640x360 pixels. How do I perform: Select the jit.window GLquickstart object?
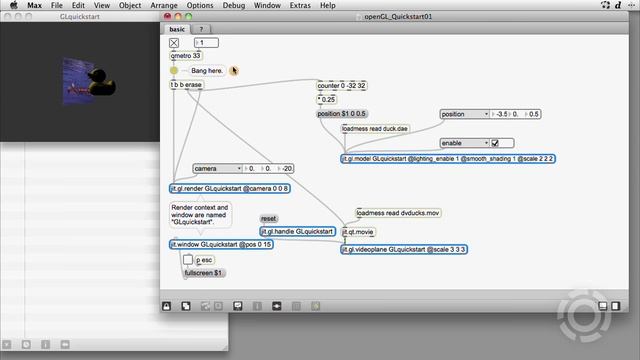(x=221, y=244)
